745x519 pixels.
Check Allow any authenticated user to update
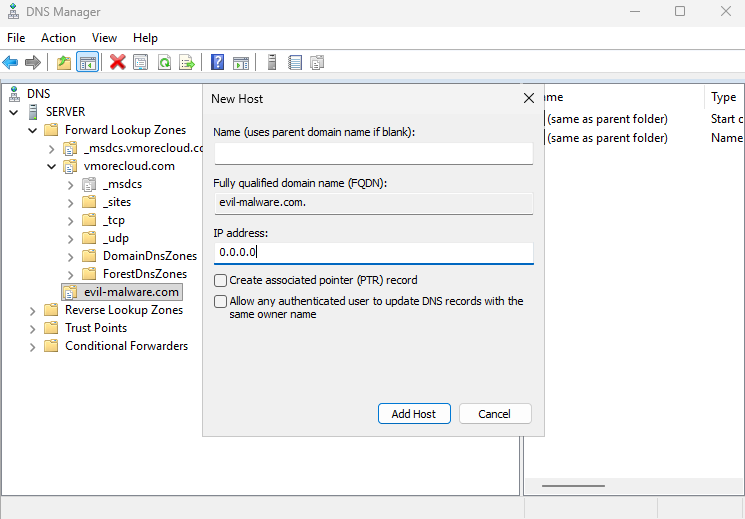220,301
